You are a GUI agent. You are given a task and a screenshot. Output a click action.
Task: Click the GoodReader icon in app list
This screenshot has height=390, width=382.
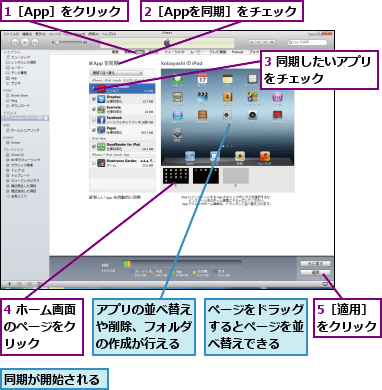pyautogui.click(x=101, y=146)
